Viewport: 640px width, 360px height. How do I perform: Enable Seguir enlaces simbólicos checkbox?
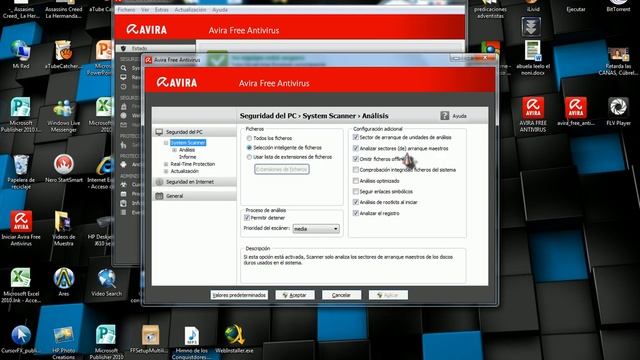click(x=356, y=191)
